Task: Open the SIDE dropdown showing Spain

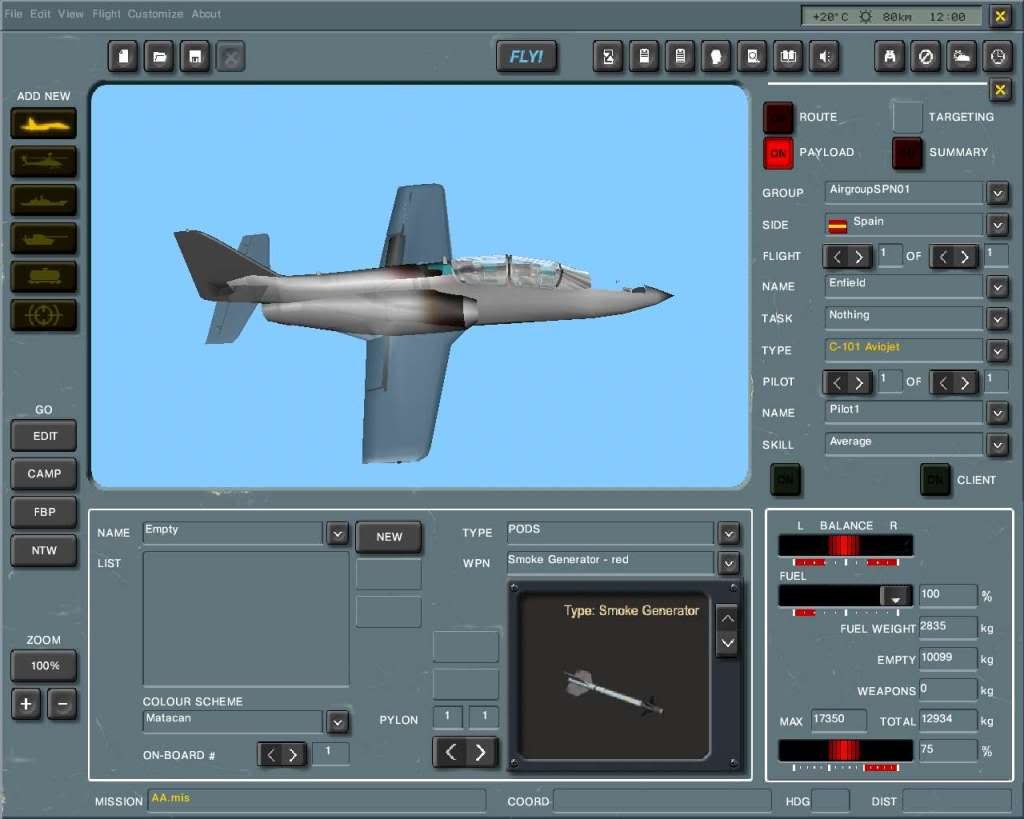Action: pos(997,224)
